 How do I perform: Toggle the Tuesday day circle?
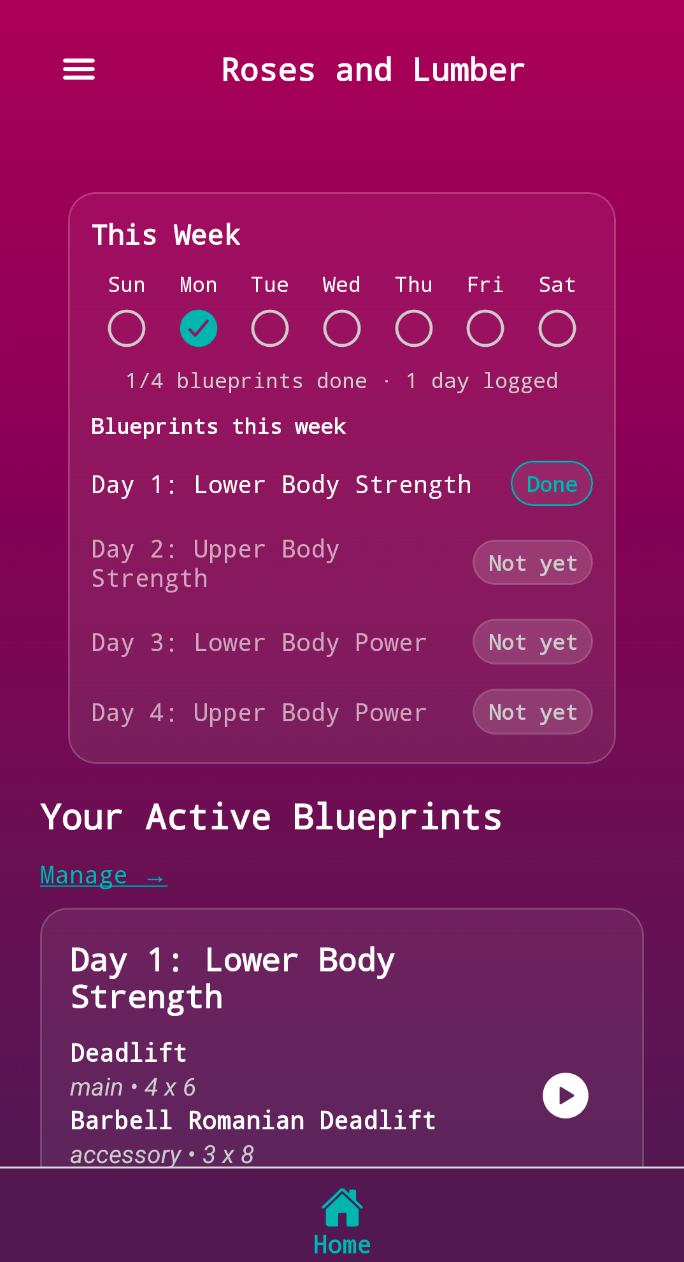pos(270,328)
